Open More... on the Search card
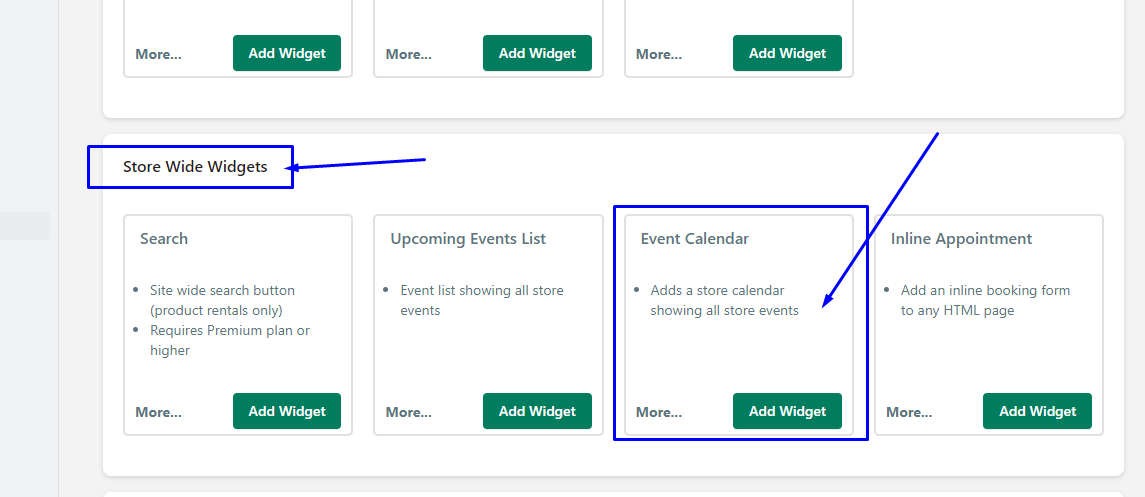Viewport: 1145px width, 497px height. click(x=158, y=412)
